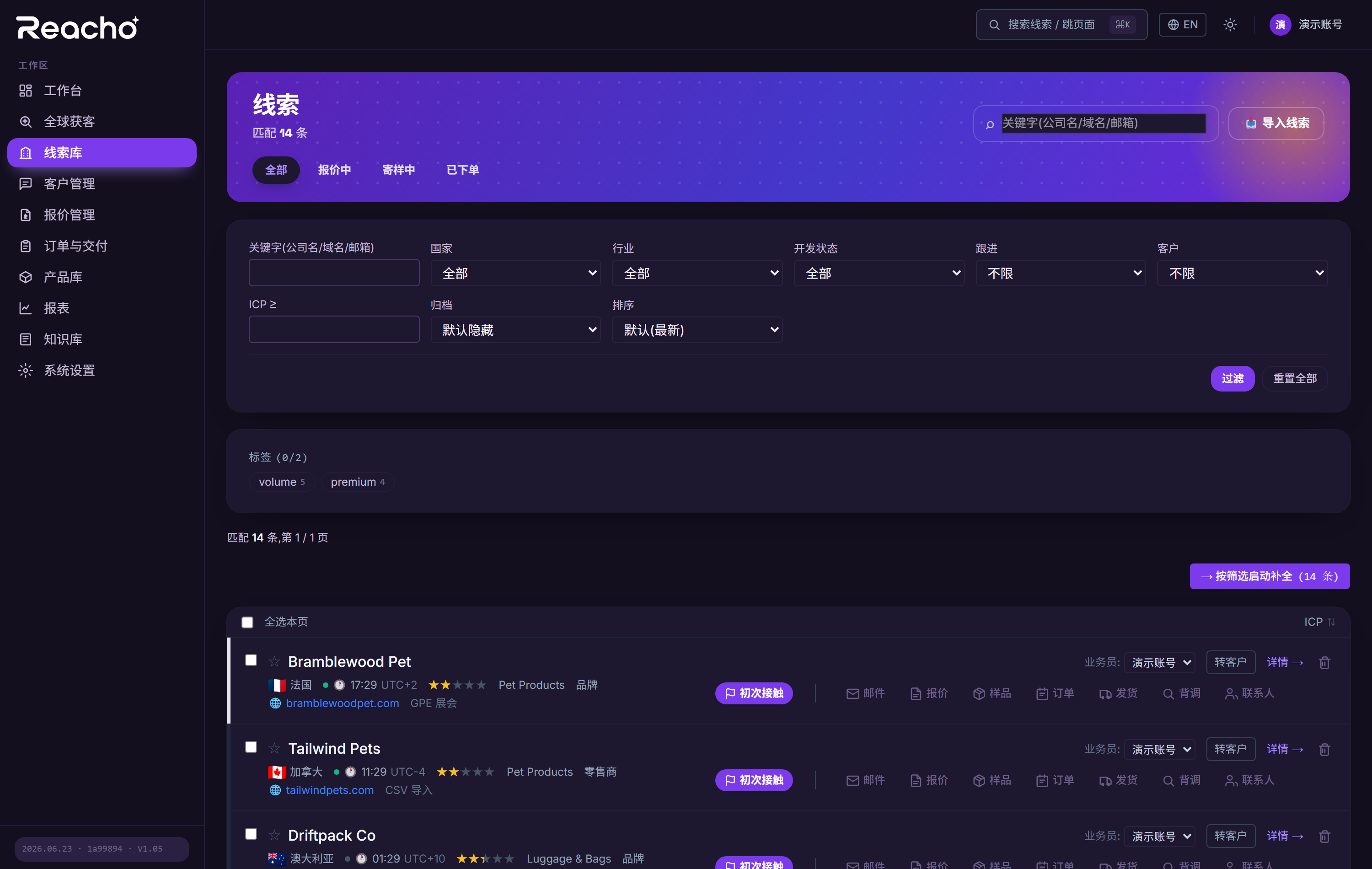
Task: Open 背调 action for Bramblewood Pet
Action: click(x=1182, y=693)
